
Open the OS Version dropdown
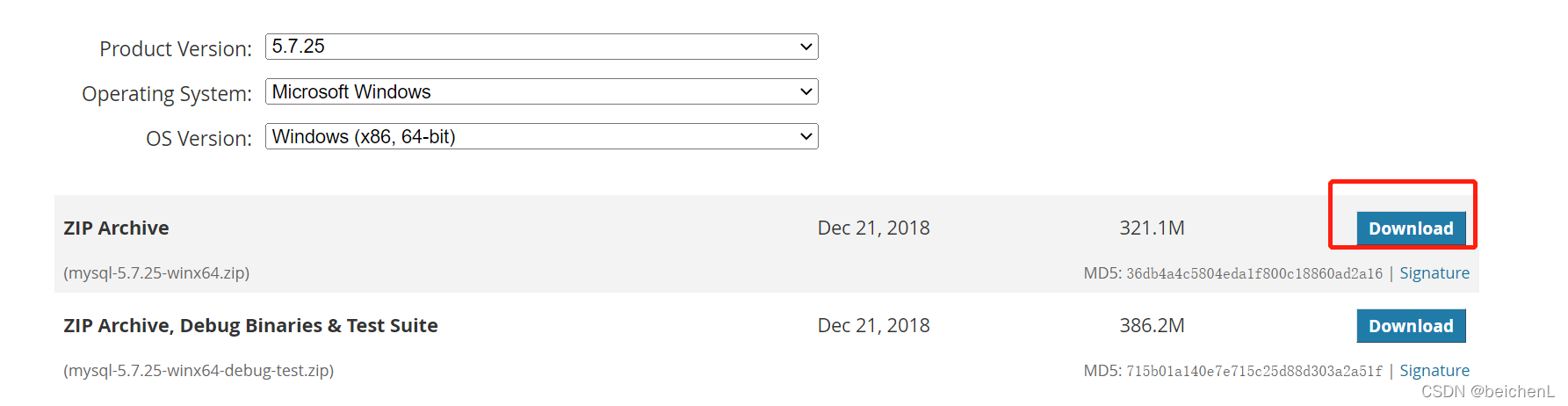pos(541,136)
